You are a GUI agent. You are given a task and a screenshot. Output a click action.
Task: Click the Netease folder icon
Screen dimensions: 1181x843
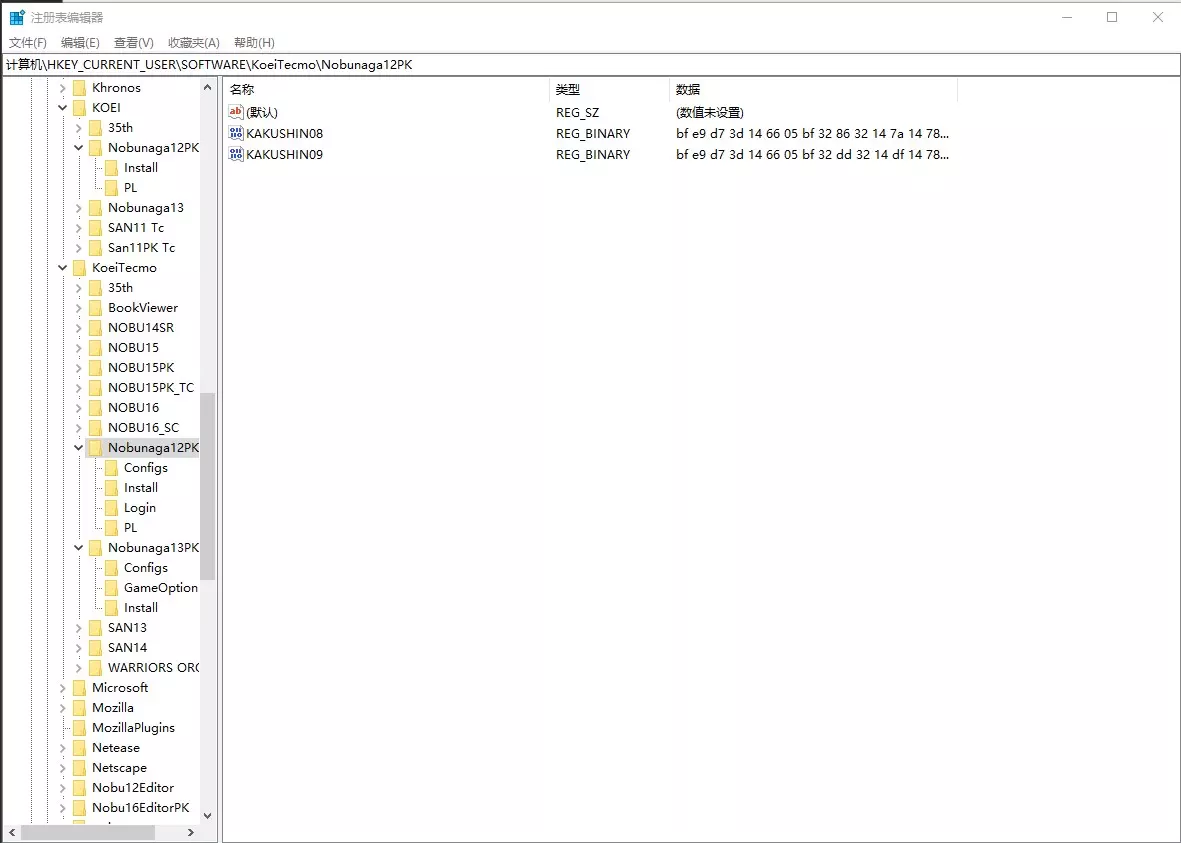click(79, 748)
